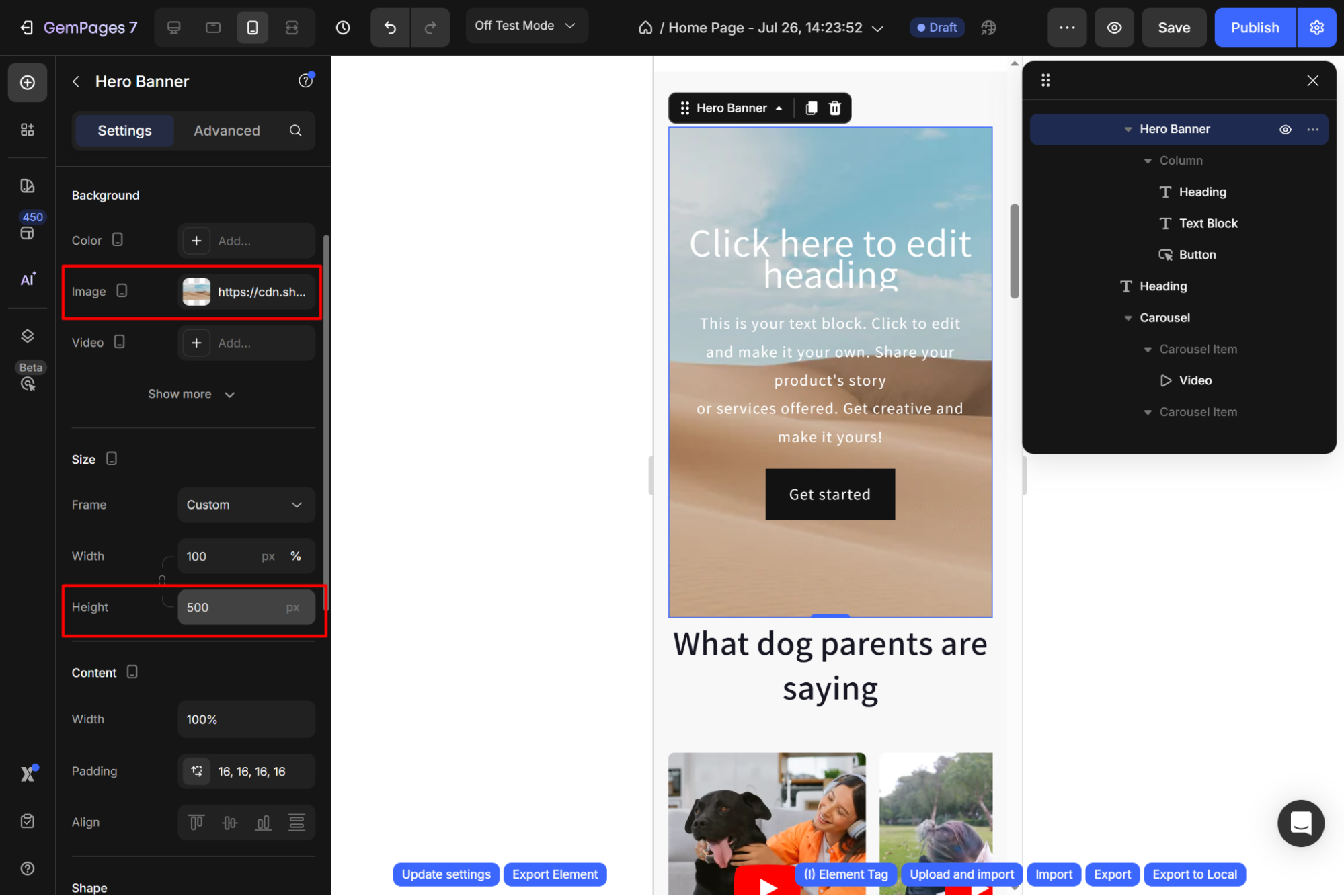Click the undo arrow button
The image size is (1344, 896).
[x=390, y=28]
